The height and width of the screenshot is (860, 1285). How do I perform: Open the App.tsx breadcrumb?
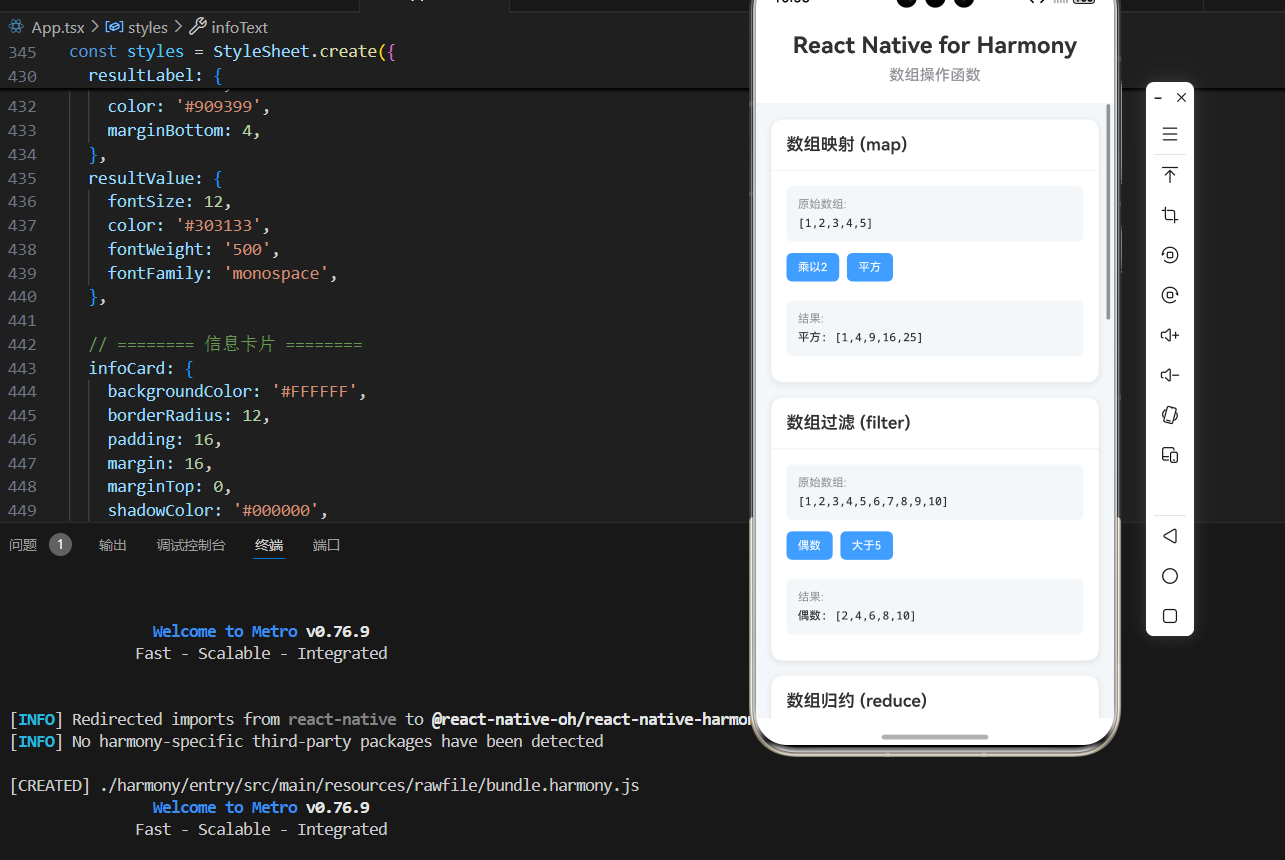pos(58,27)
